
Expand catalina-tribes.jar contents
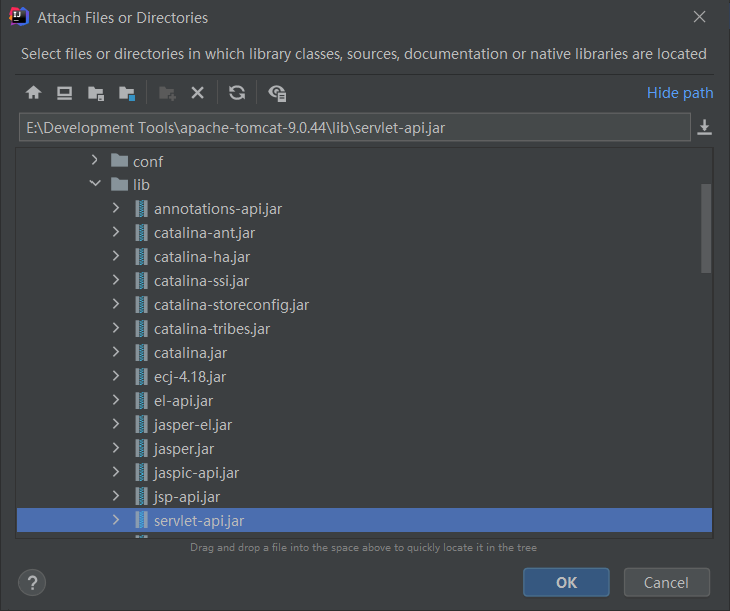point(116,328)
